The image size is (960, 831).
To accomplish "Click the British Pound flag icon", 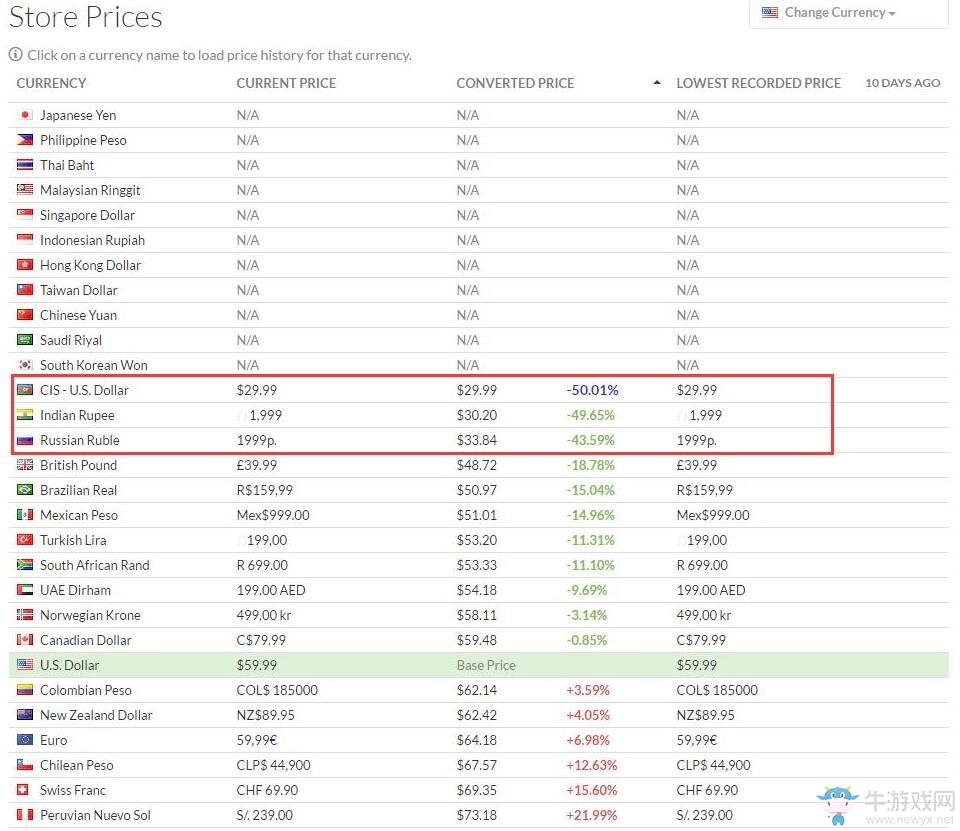I will point(25,465).
